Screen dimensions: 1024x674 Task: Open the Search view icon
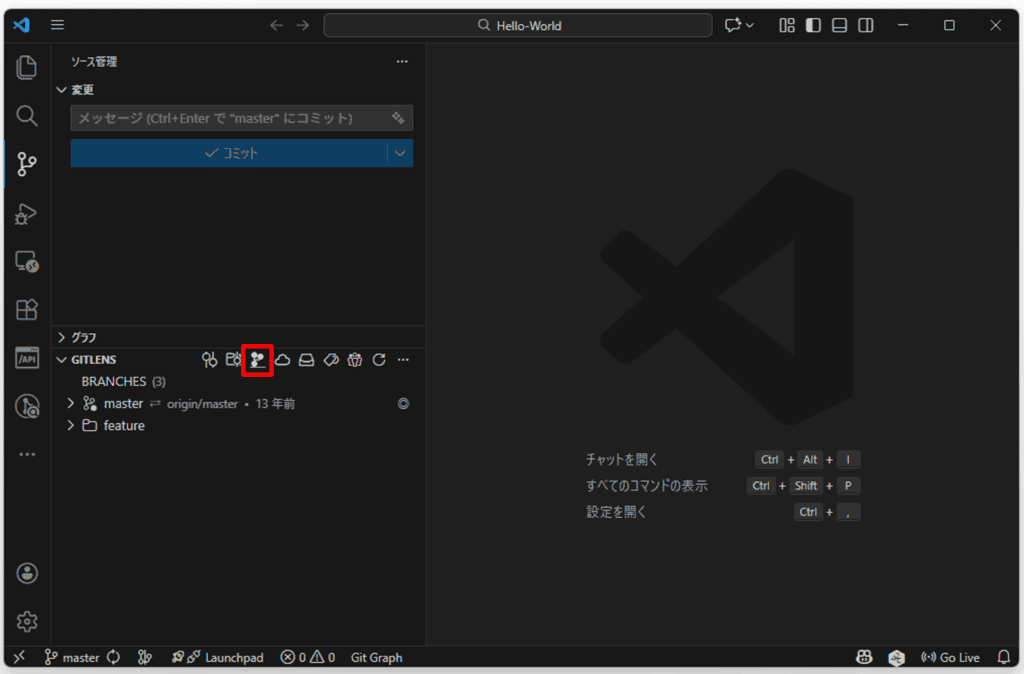[26, 116]
